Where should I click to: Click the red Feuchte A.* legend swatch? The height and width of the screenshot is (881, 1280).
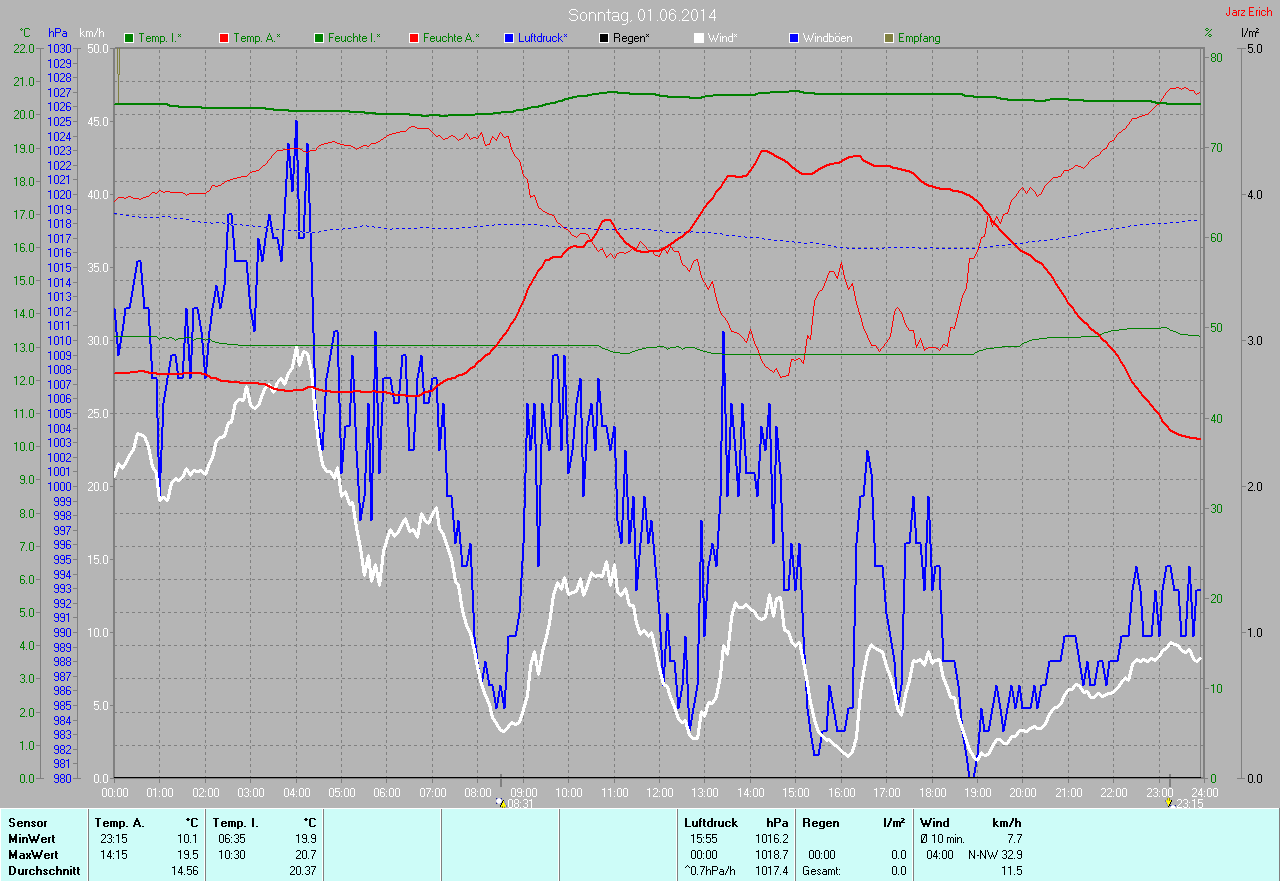click(414, 38)
